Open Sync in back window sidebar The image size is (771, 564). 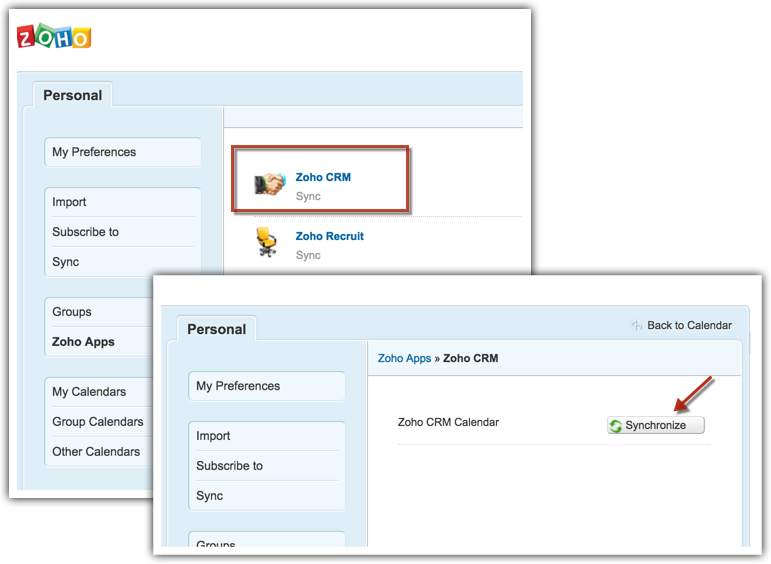point(123,262)
